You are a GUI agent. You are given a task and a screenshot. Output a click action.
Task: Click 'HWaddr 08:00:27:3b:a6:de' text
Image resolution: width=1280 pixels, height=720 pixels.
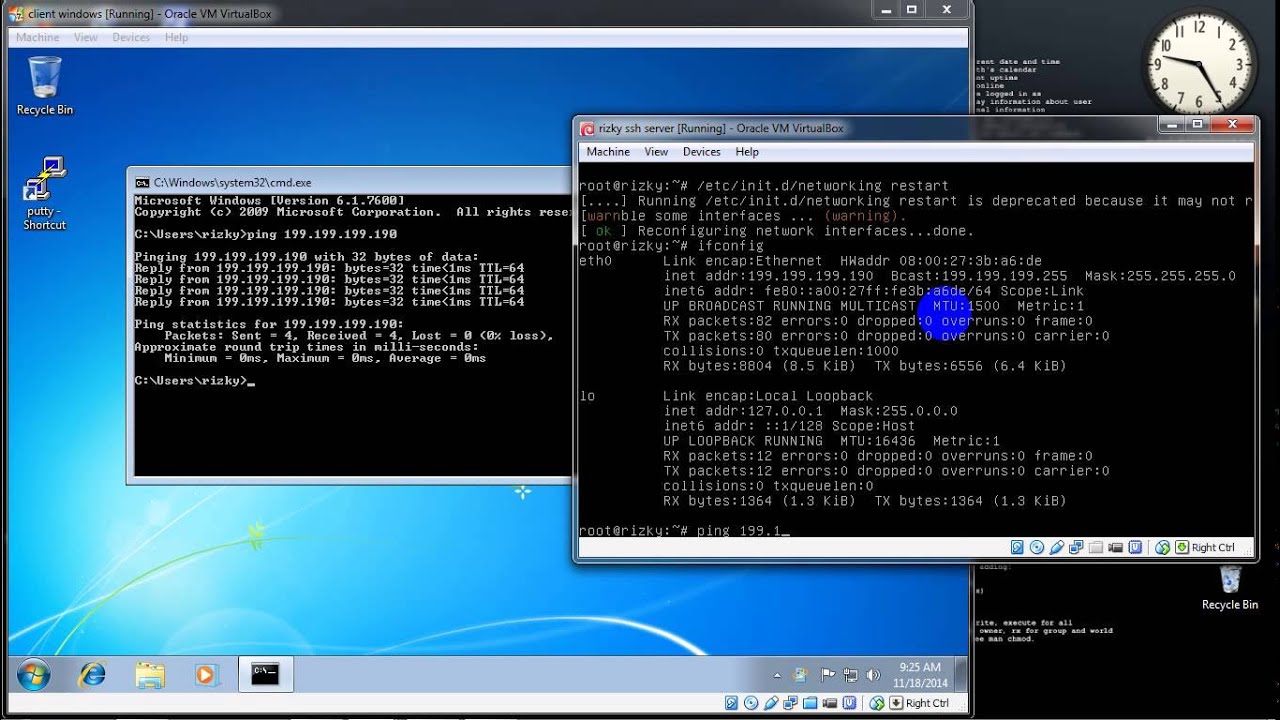click(x=941, y=261)
